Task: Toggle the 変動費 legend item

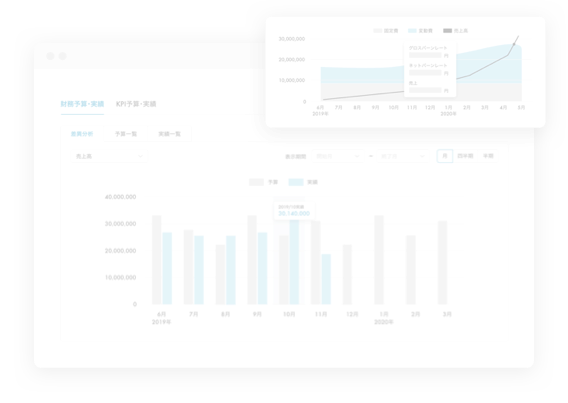Action: 420,31
